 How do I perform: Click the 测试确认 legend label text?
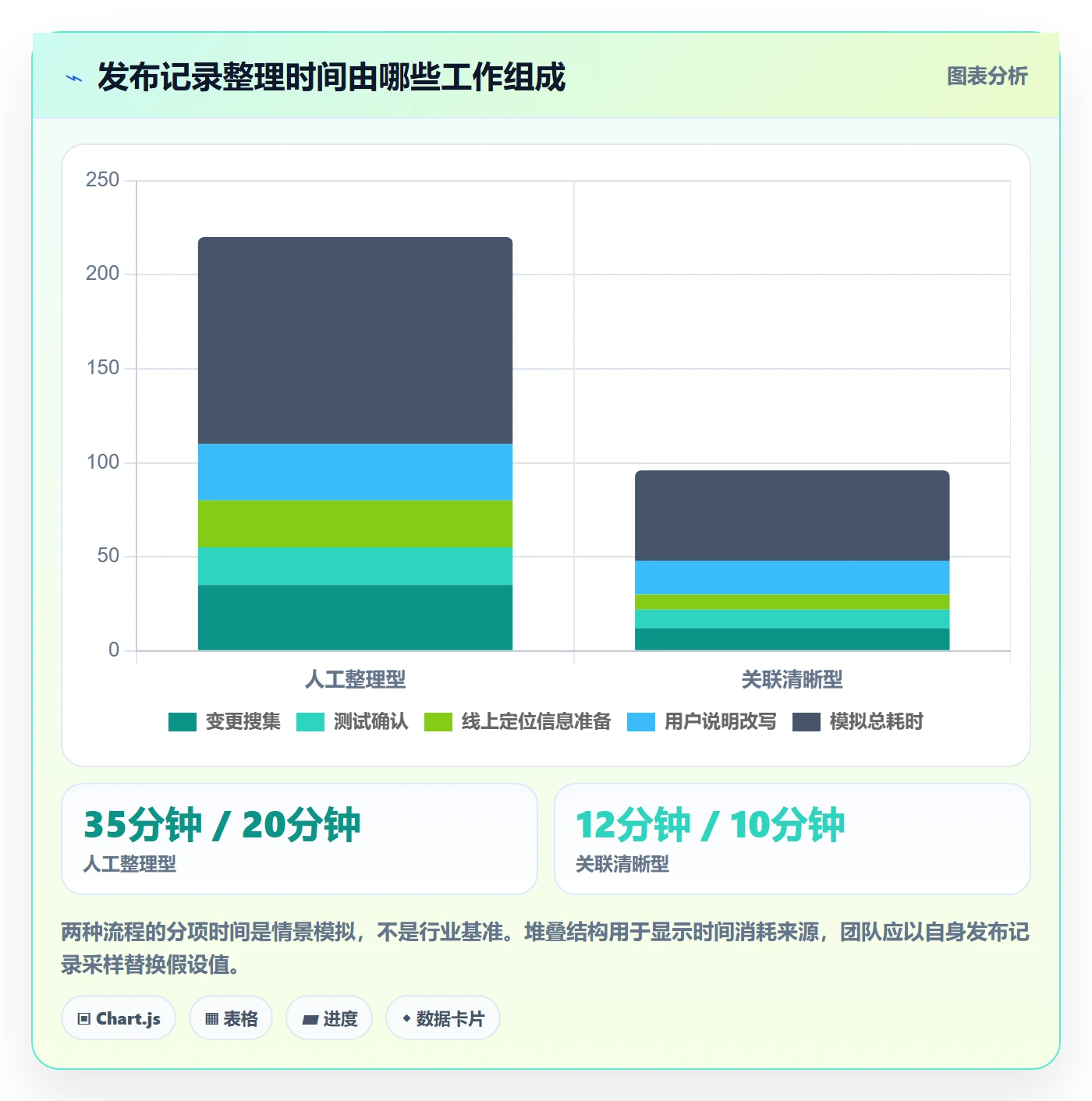370,722
